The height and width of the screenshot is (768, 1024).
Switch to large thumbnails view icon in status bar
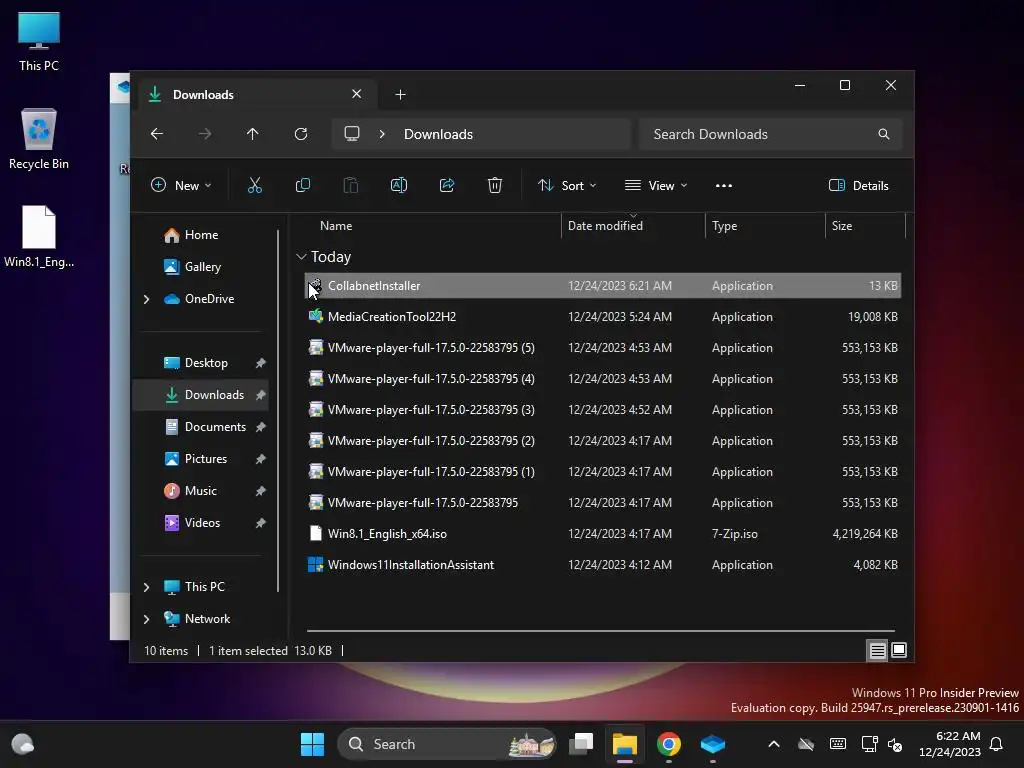899,650
